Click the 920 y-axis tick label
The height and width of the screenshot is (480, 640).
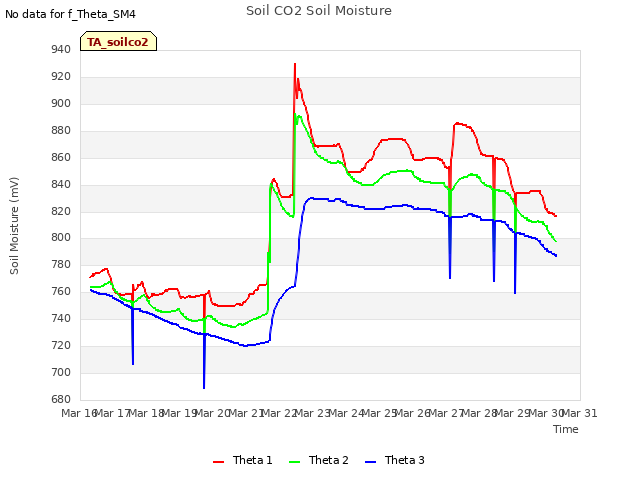pyautogui.click(x=61, y=77)
